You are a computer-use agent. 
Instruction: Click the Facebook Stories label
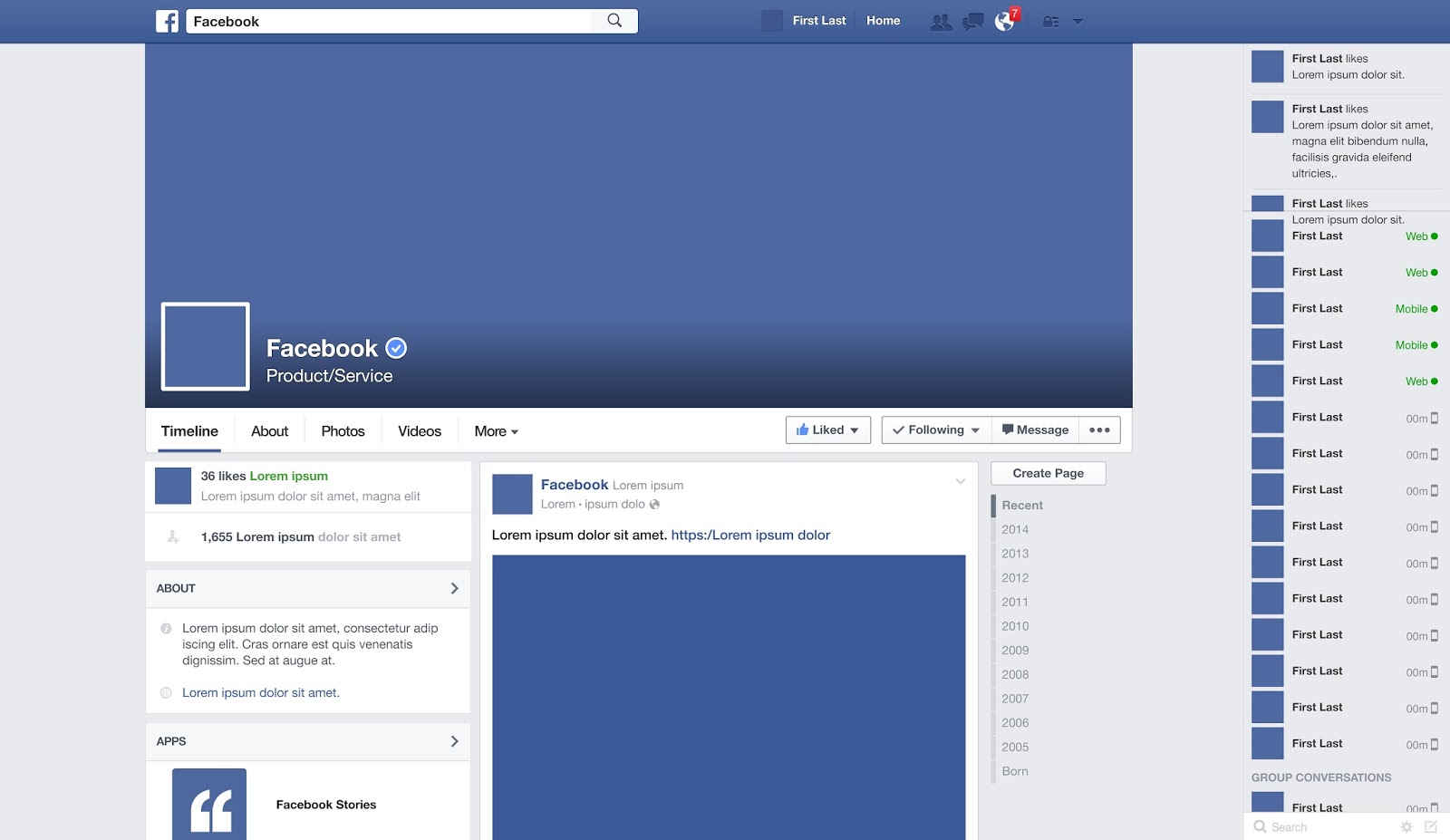click(326, 805)
